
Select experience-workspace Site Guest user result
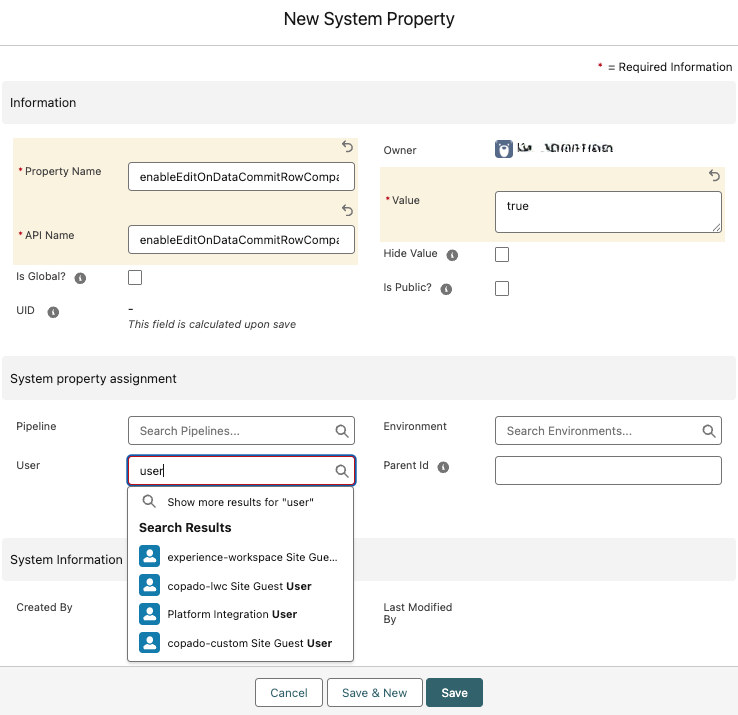coord(241,557)
